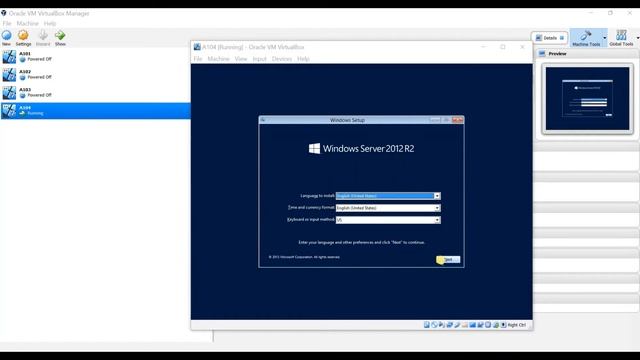Click video capture icon in VM status bar
Screen dimensions: 640x360
click(x=480, y=325)
